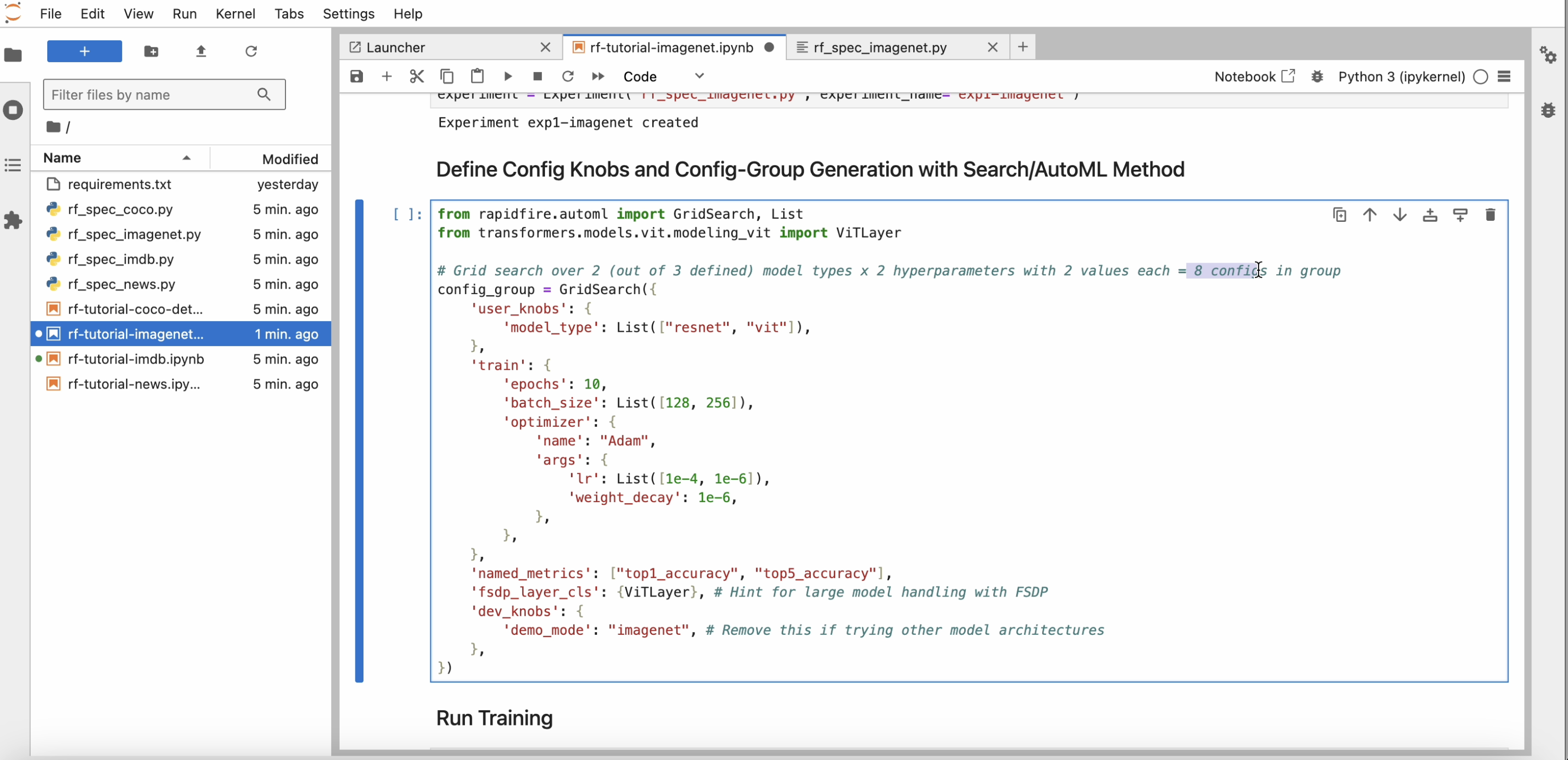Image resolution: width=1568 pixels, height=760 pixels.
Task: Select rf_spec_coco.py file
Action: click(x=181, y=209)
